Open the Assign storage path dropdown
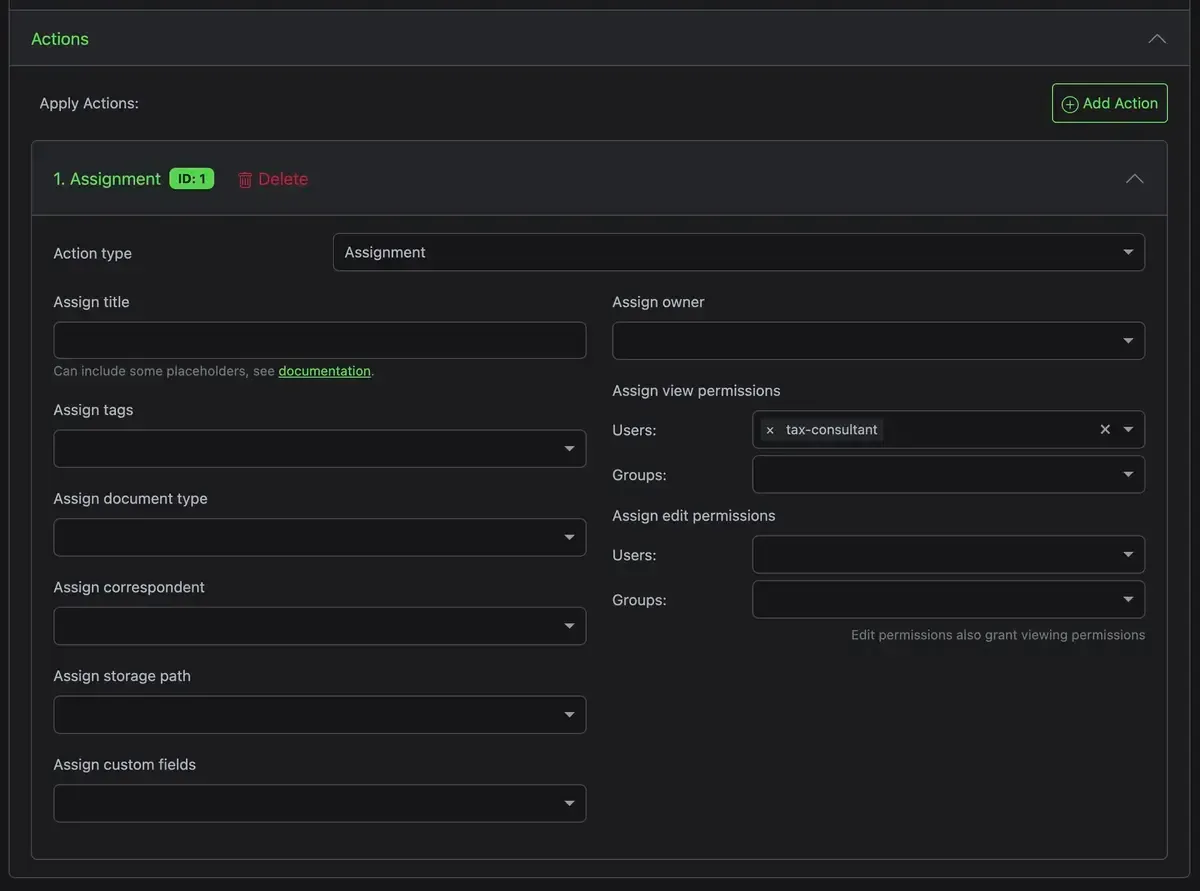 tap(320, 715)
